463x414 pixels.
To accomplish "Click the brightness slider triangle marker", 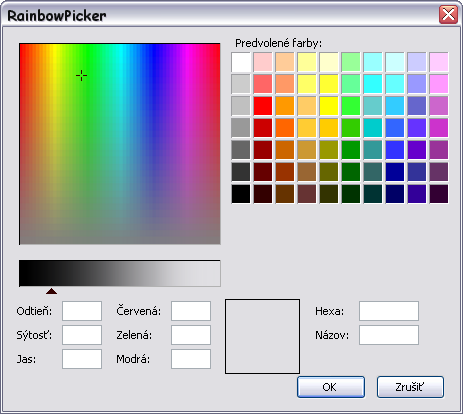I will [51, 291].
